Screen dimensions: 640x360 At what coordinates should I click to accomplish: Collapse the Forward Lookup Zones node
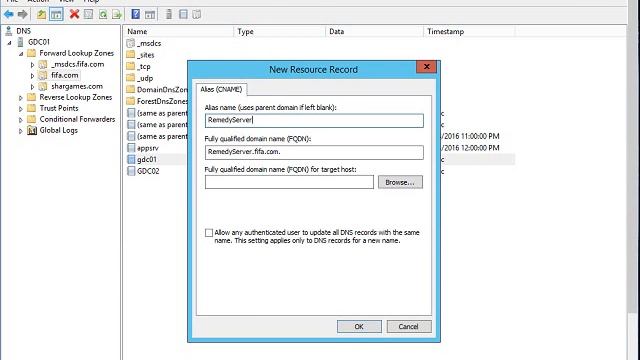(x=21, y=53)
